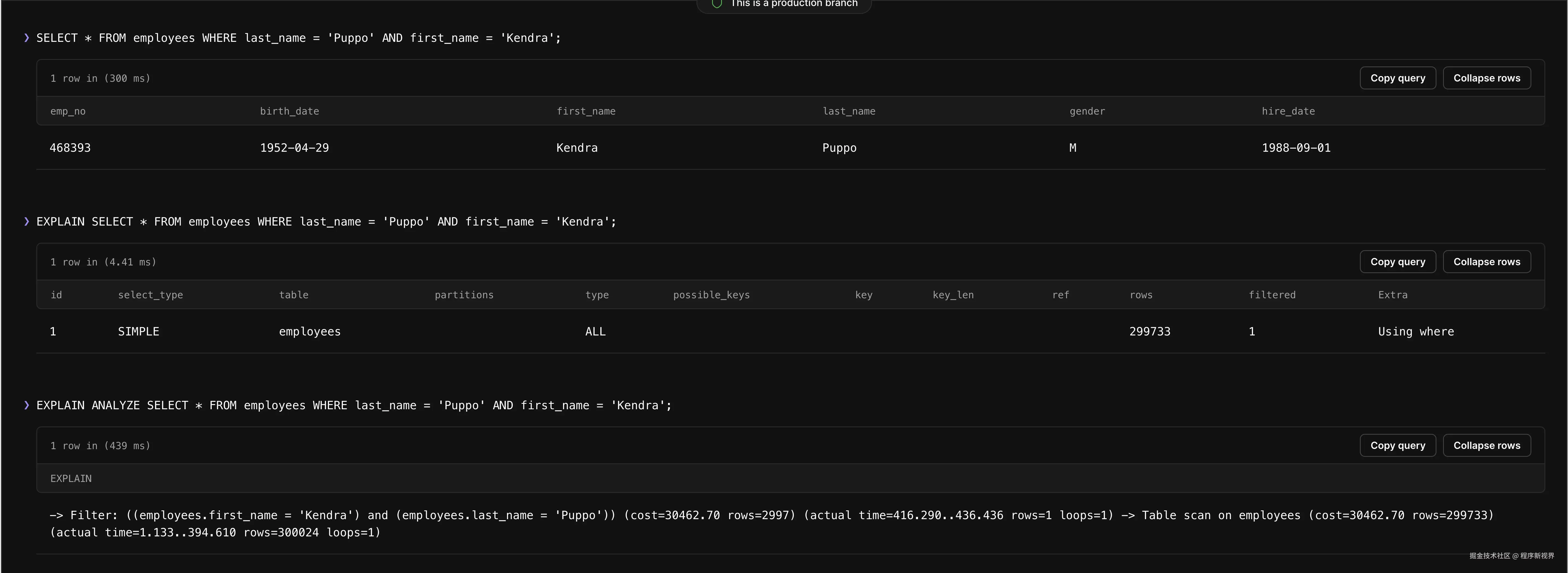Image resolution: width=1568 pixels, height=573 pixels.
Task: Click the select_type column header
Action: (x=150, y=295)
